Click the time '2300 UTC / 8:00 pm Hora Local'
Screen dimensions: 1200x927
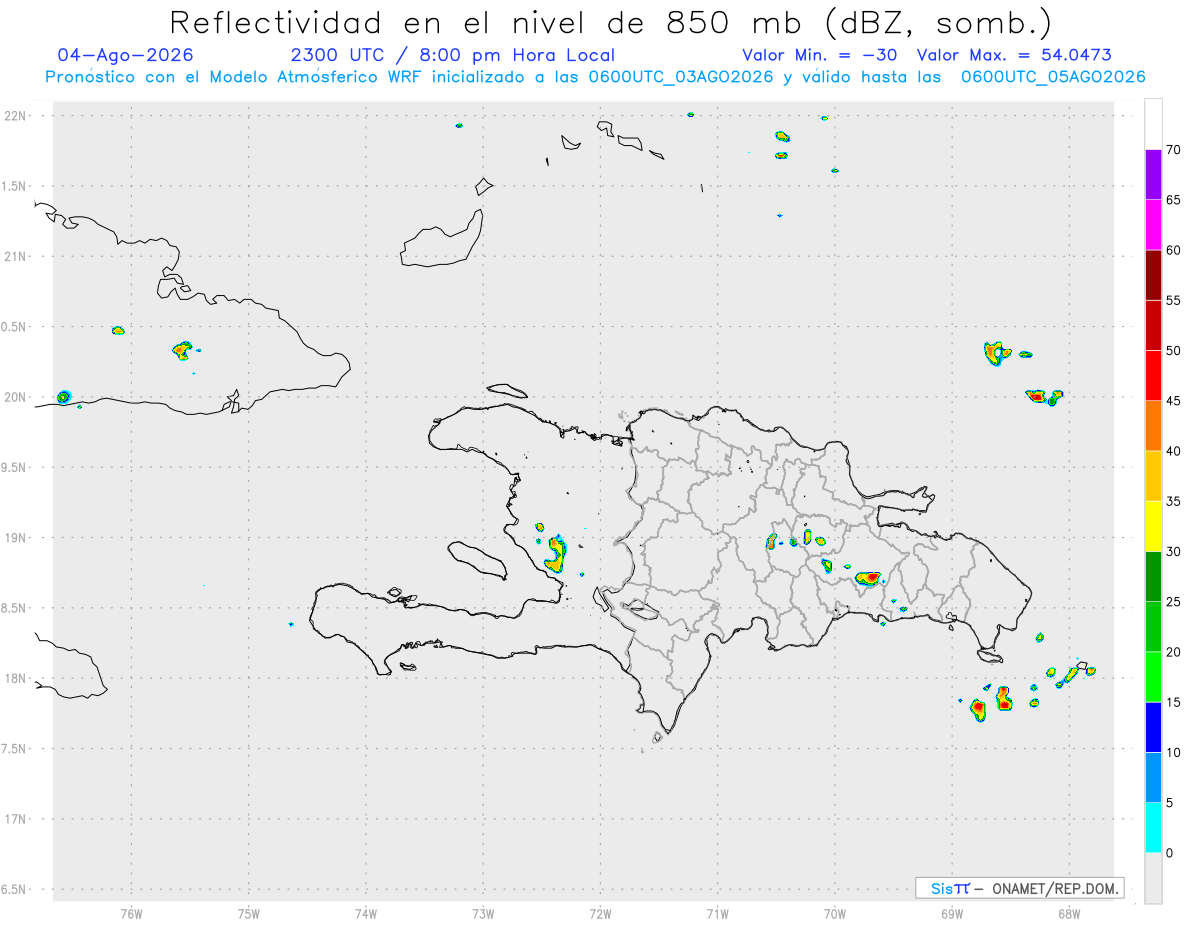point(452,55)
